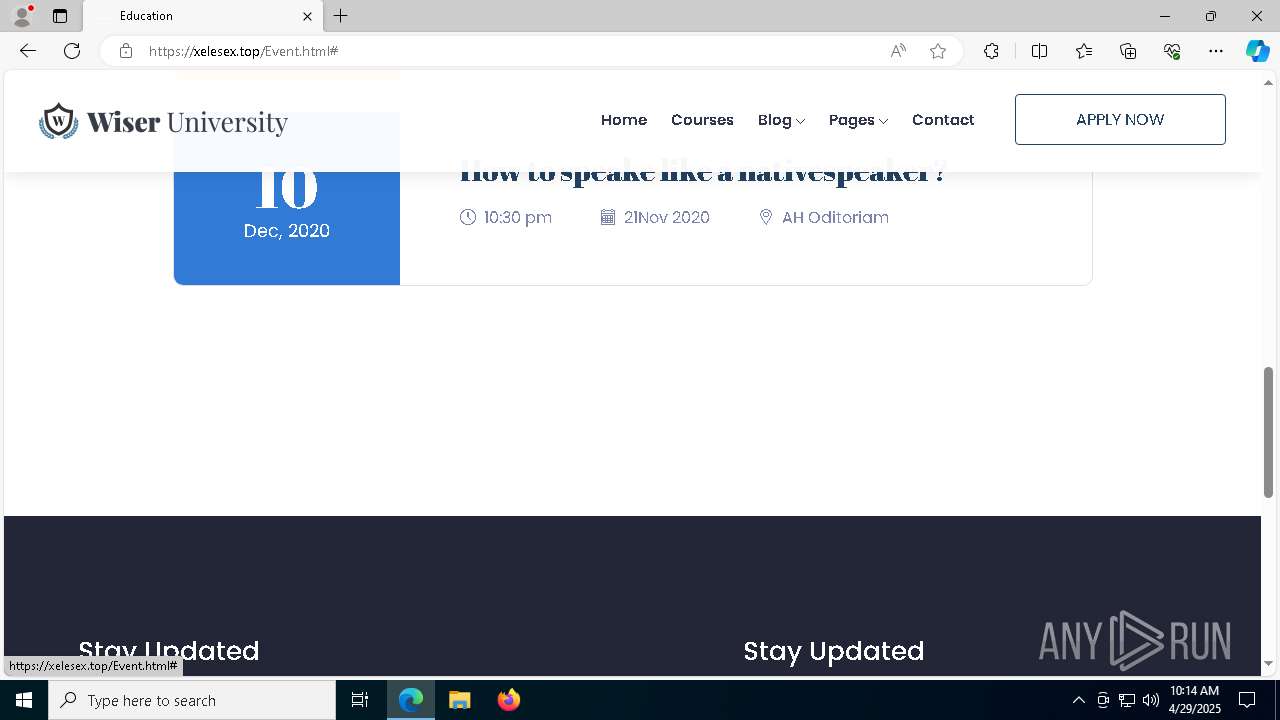Click the APPLY NOW button
The height and width of the screenshot is (720, 1280).
[x=1120, y=119]
